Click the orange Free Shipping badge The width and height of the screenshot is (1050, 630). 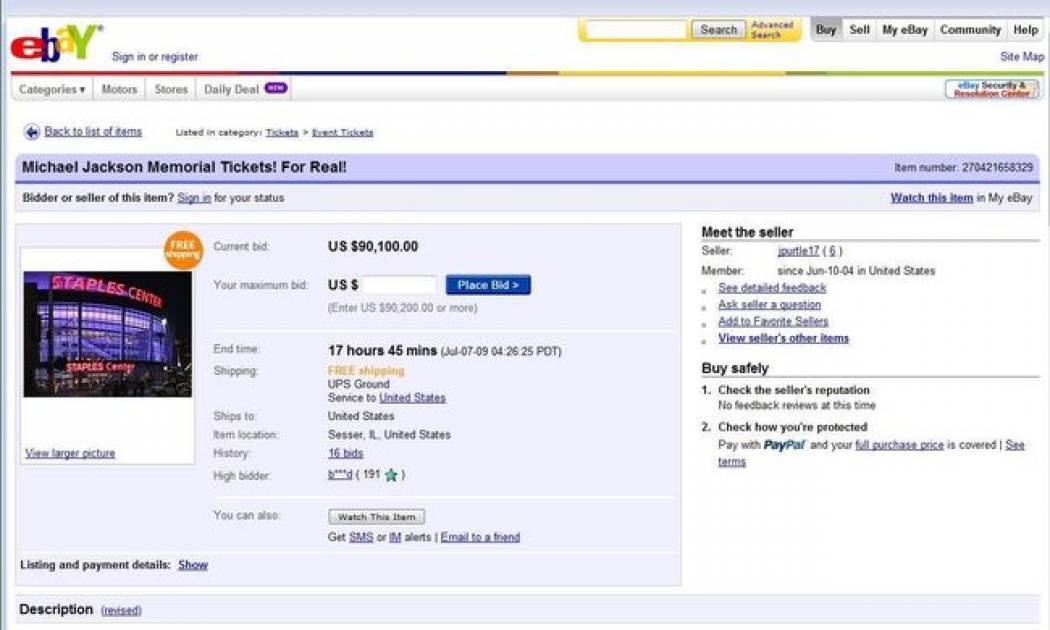click(x=183, y=249)
